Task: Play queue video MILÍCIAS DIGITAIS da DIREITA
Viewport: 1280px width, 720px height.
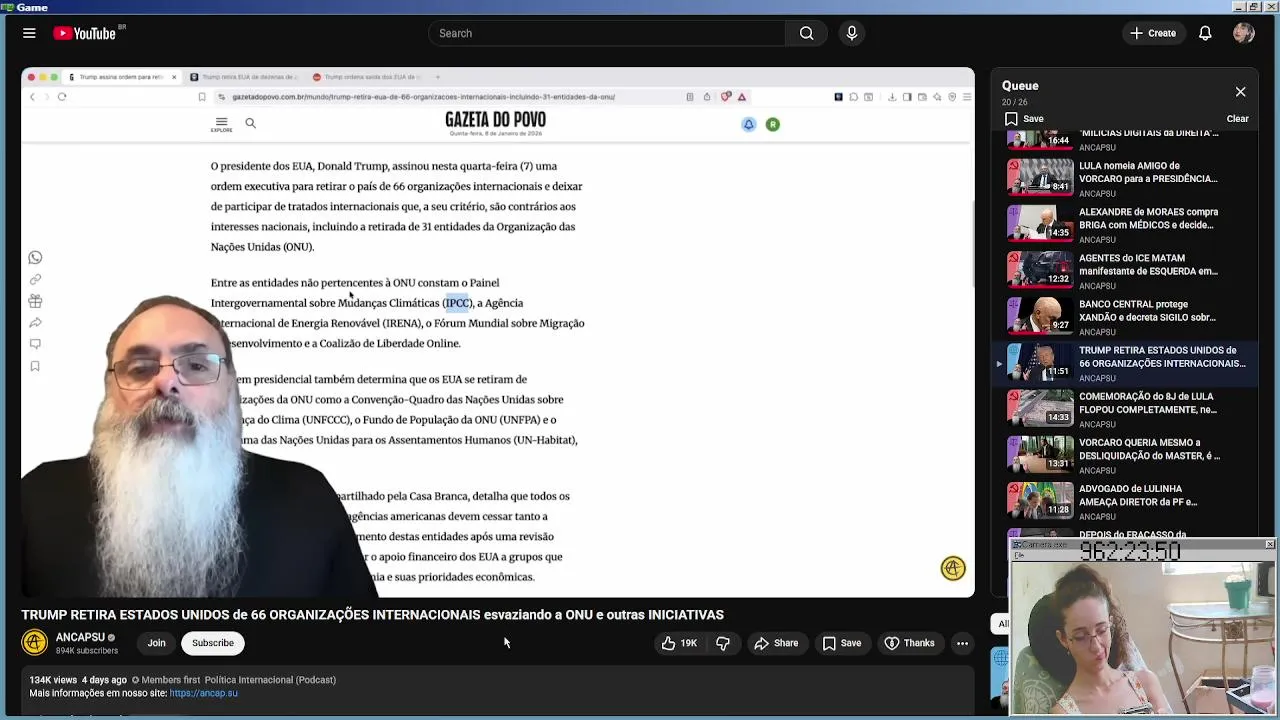Action: click(1127, 140)
